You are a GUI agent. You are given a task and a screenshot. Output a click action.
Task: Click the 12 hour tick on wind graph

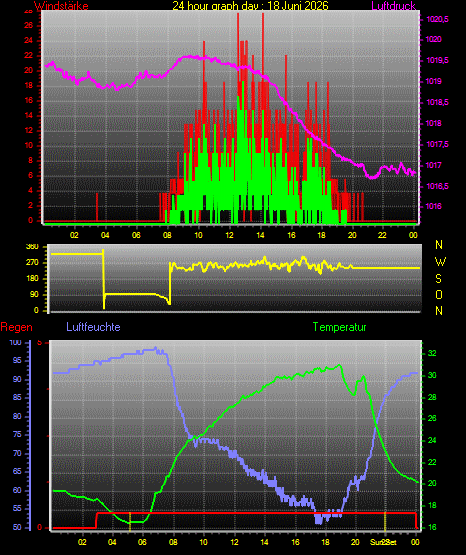229,235
